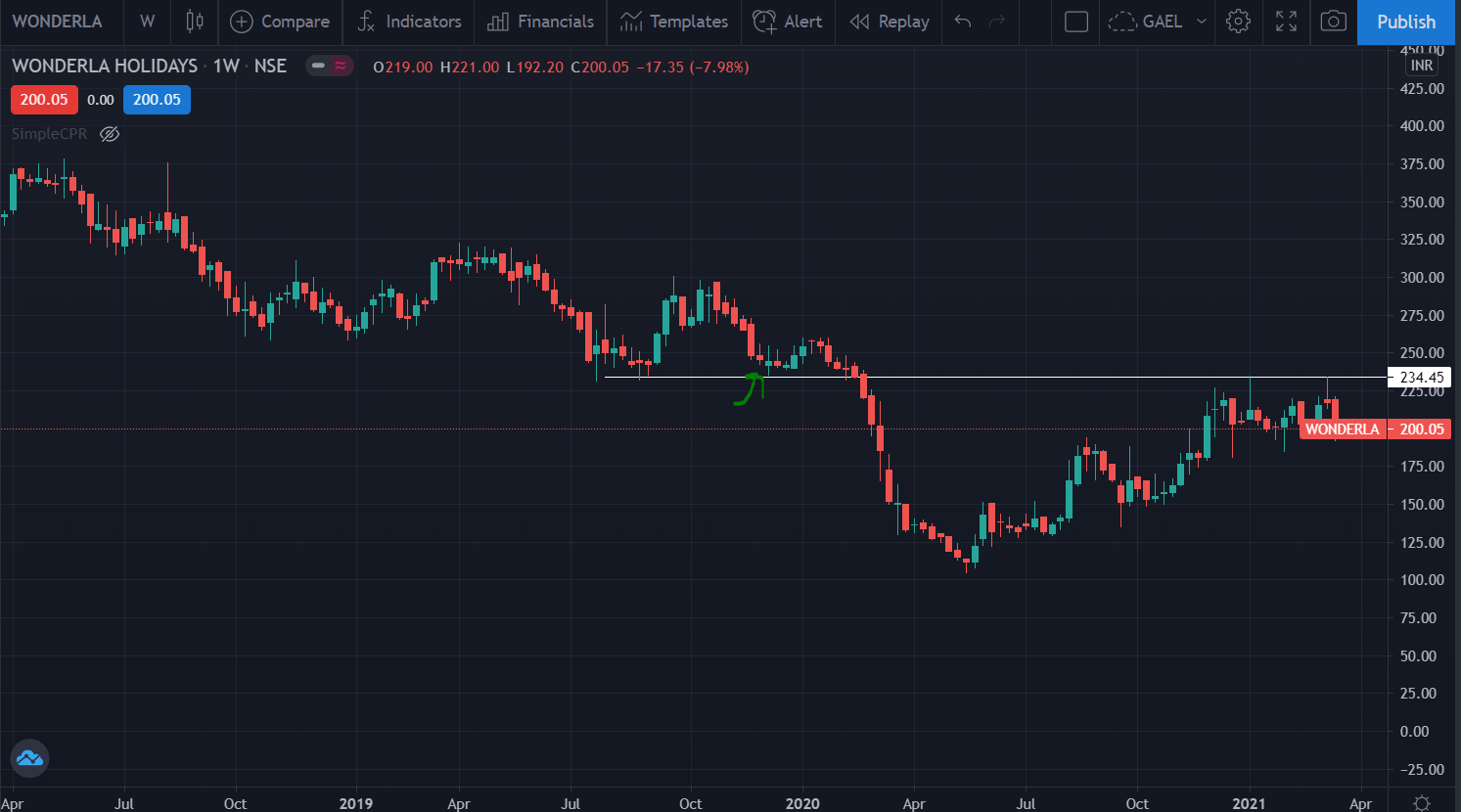1461x812 pixels.
Task: Select the SimpleCPR indicator label
Action: point(49,134)
